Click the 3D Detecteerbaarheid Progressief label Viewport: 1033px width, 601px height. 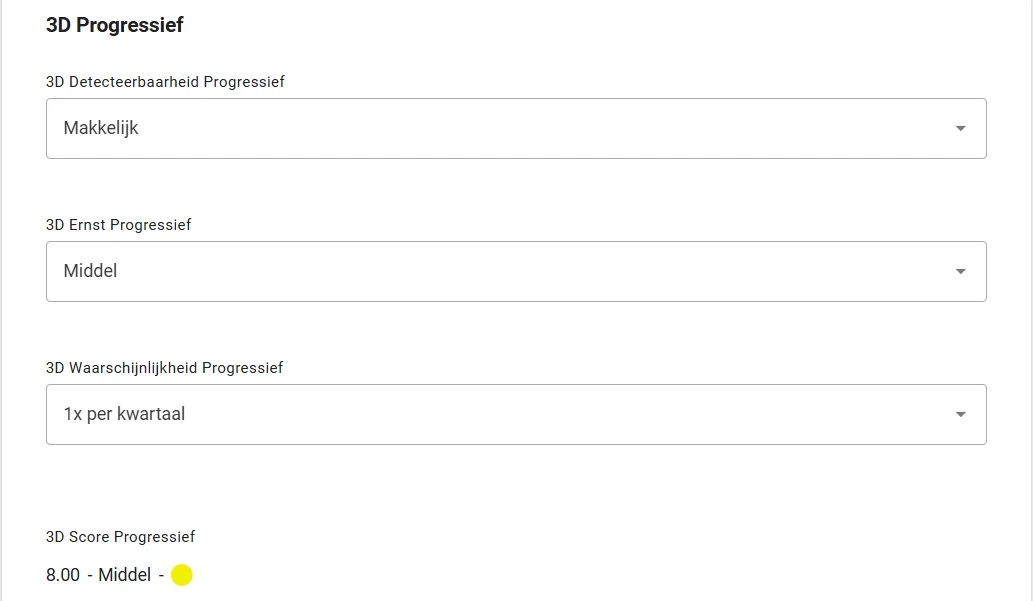[x=165, y=82]
